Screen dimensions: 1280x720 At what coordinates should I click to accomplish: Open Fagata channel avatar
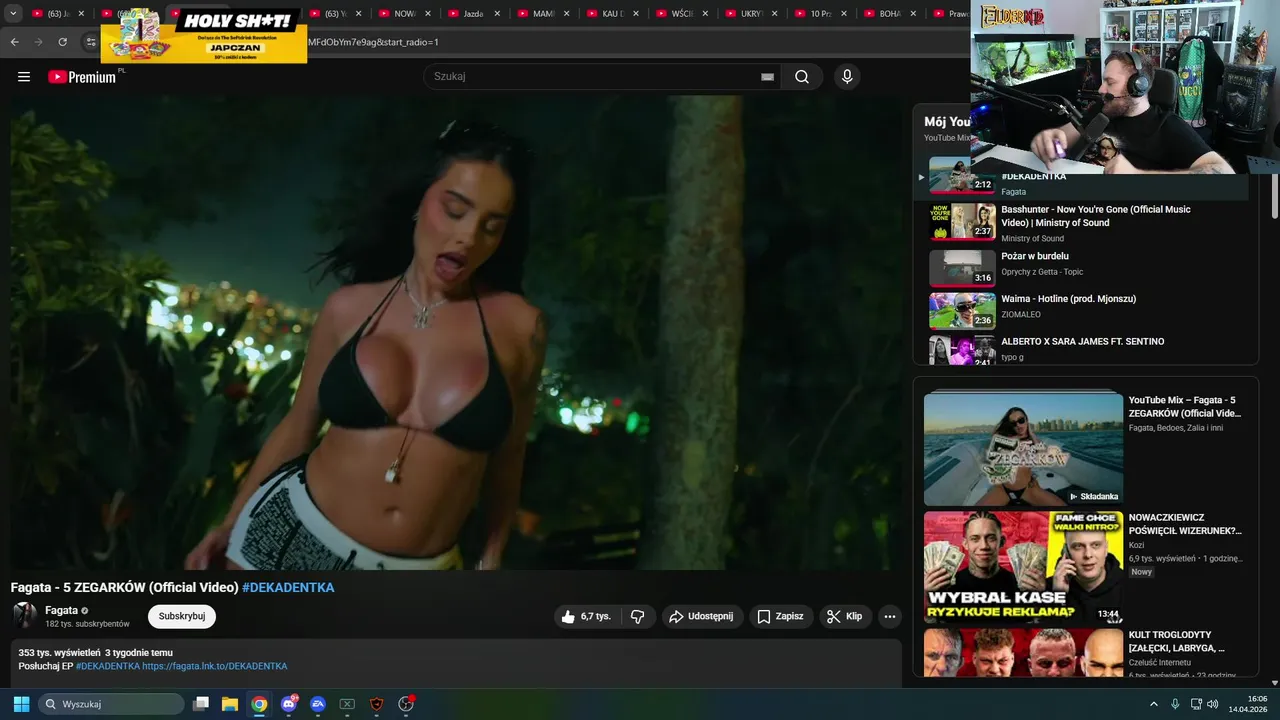coord(24,616)
